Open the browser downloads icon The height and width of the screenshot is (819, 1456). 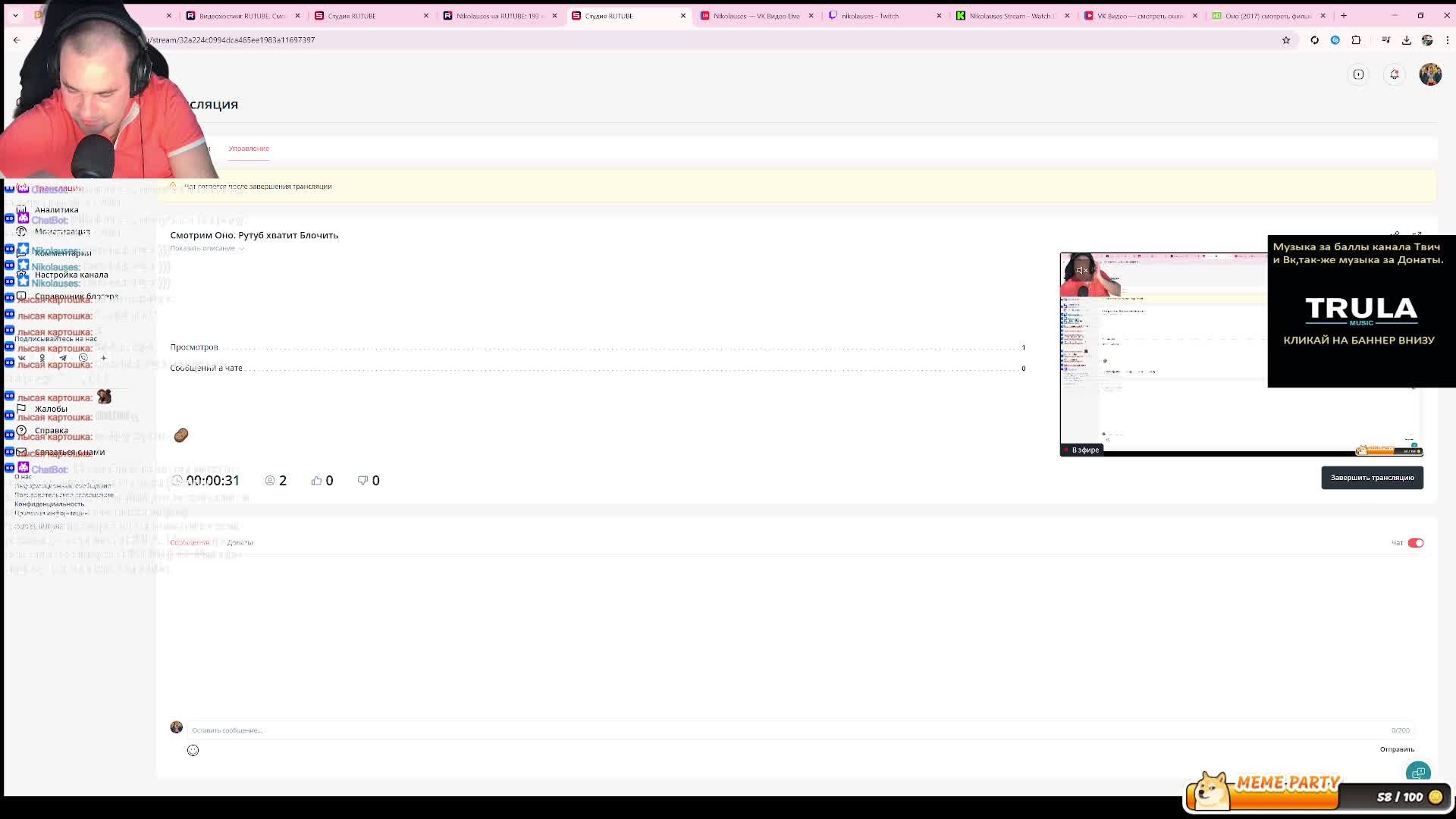pyautogui.click(x=1406, y=40)
